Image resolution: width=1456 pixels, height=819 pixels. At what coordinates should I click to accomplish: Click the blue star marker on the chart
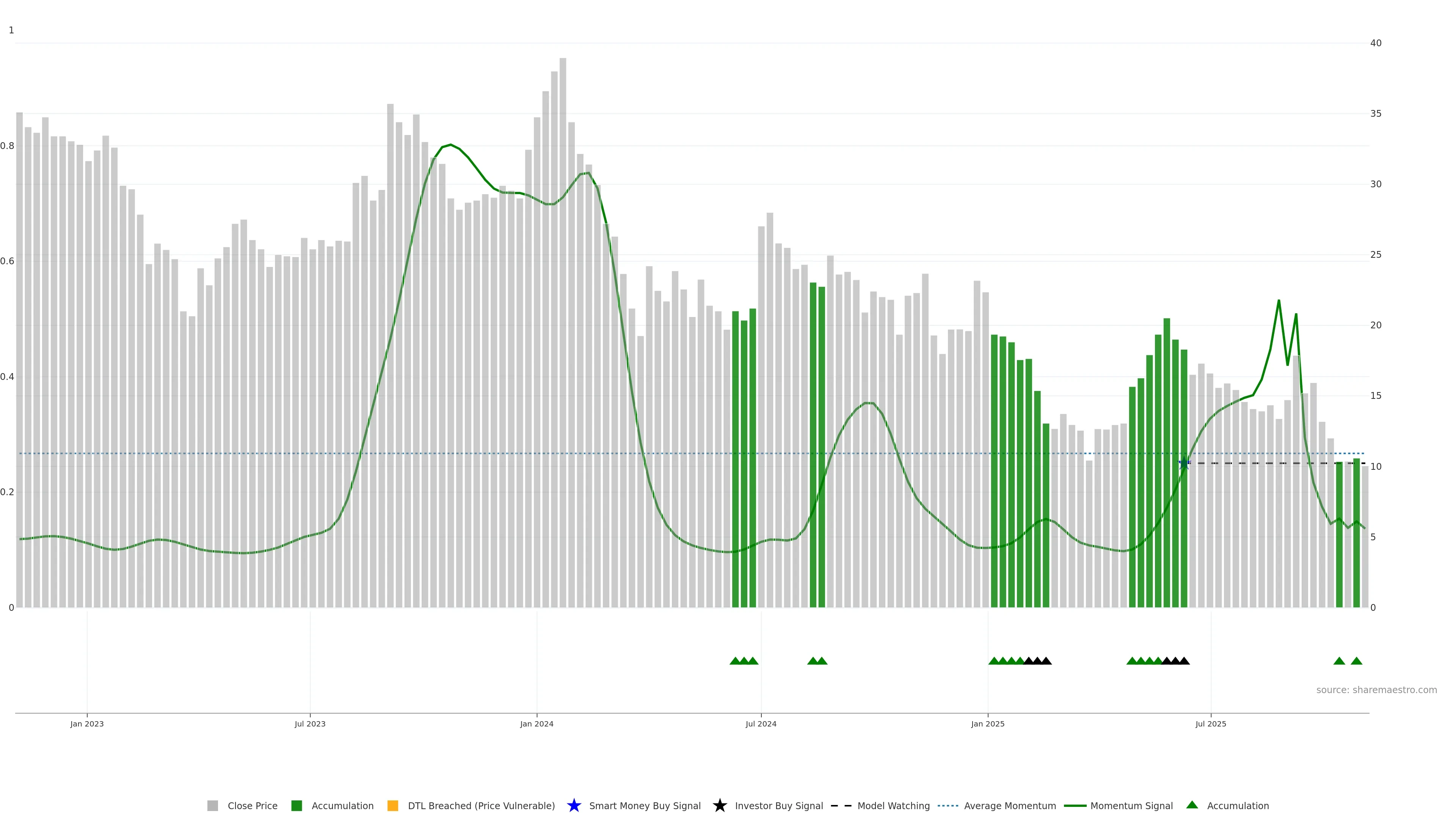1184,463
